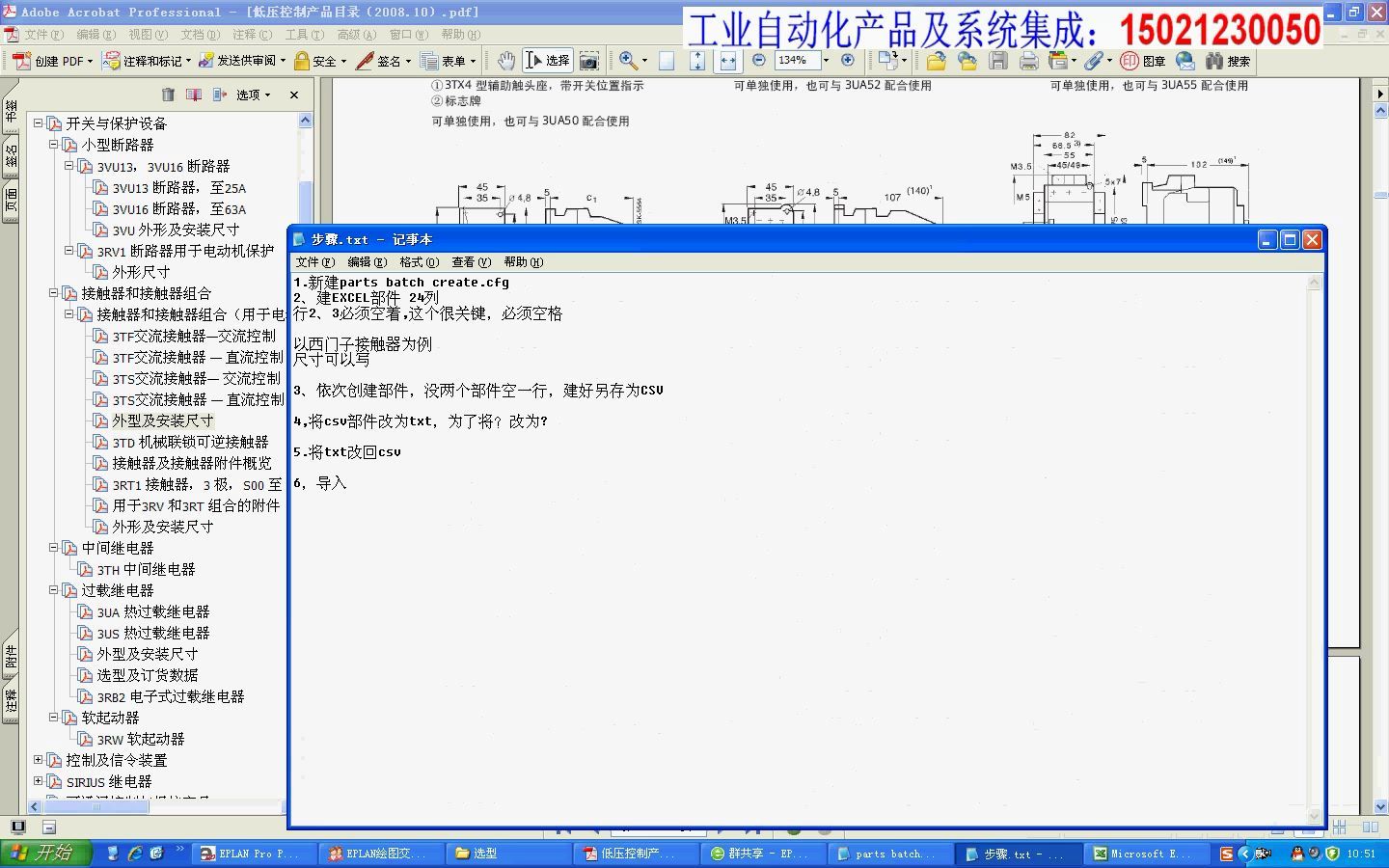This screenshot has height=868, width=1389.
Task: Click Notepad vertical scrollbar down arrow
Action: (1314, 816)
